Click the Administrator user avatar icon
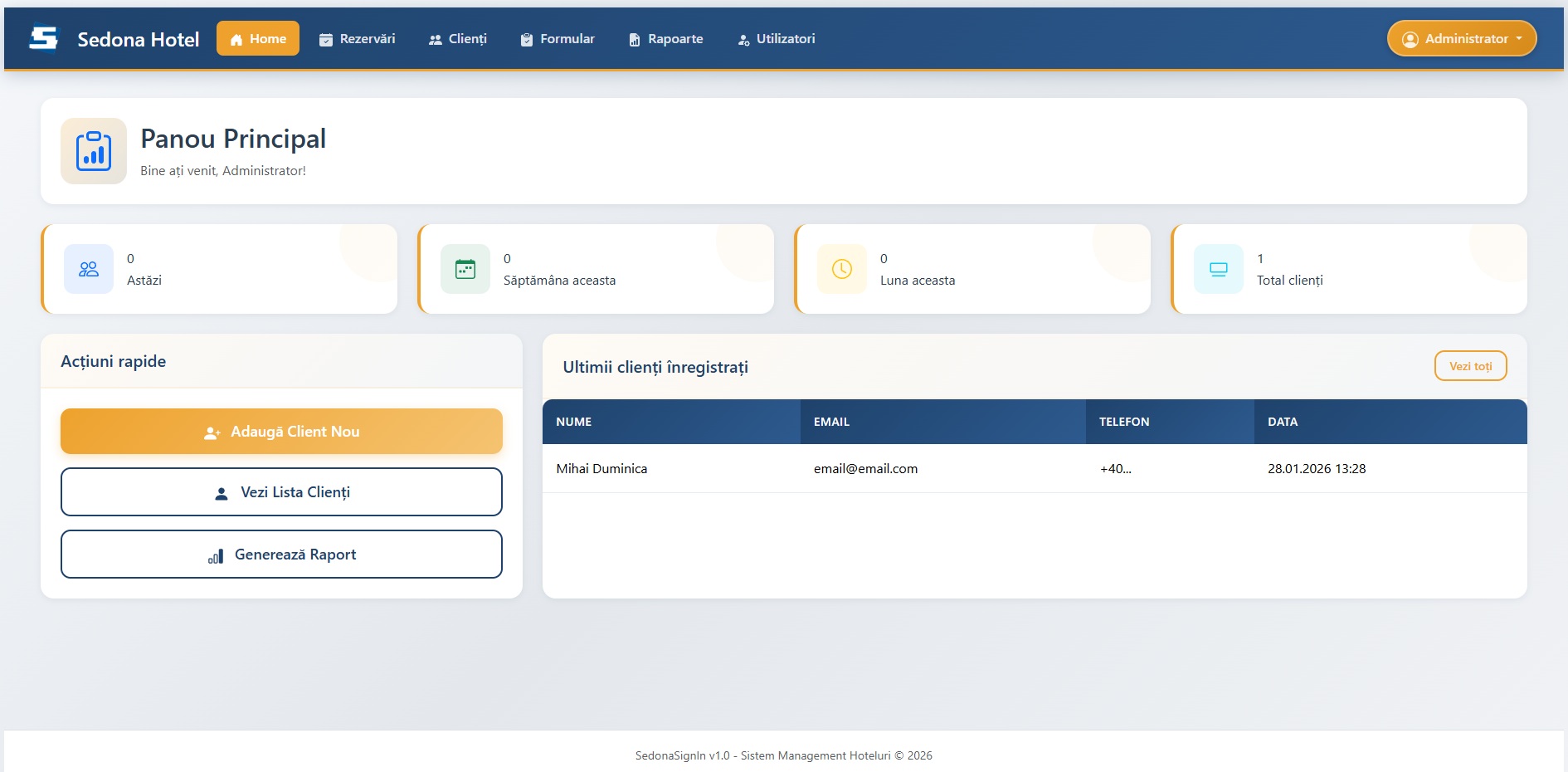Image resolution: width=1568 pixels, height=772 pixels. click(1410, 39)
